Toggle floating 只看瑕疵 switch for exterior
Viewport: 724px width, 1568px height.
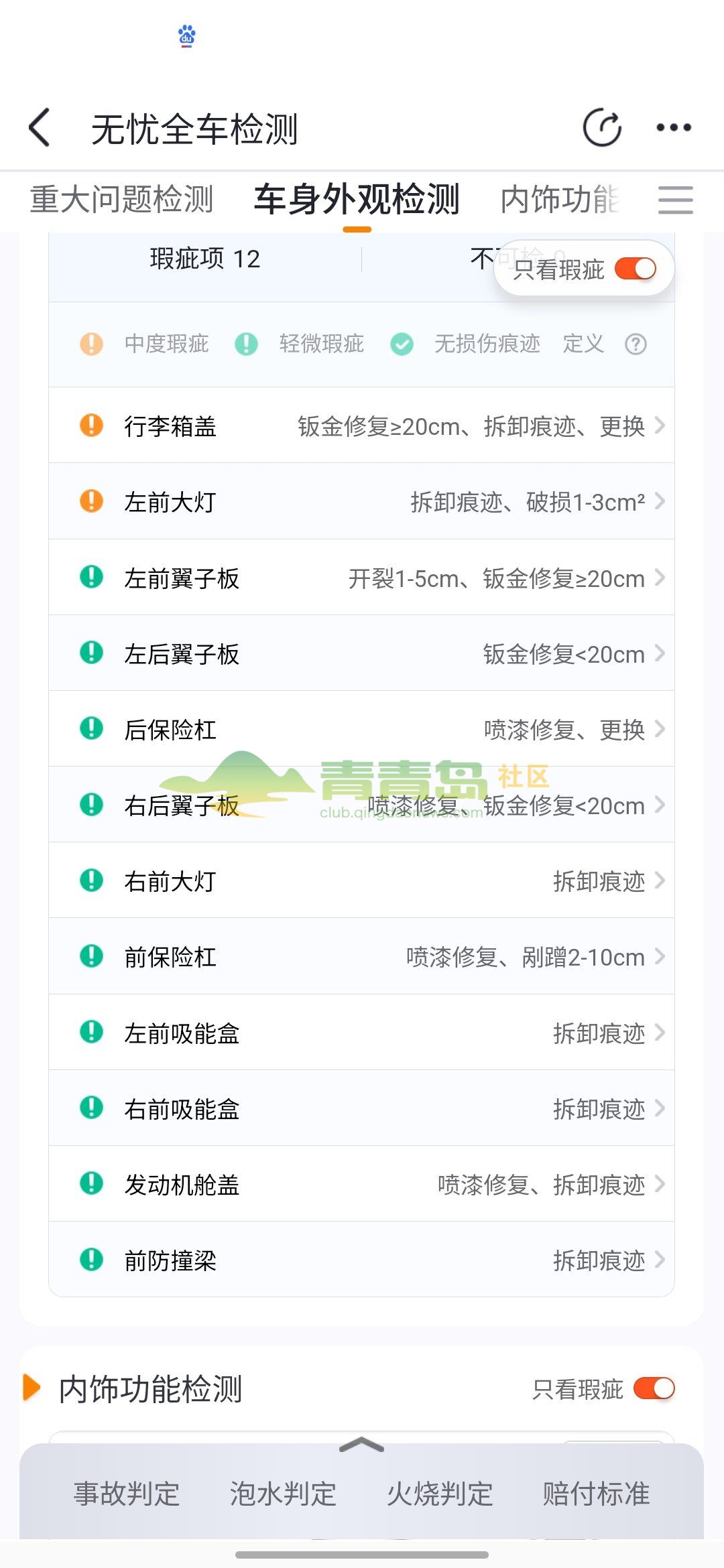[x=635, y=269]
